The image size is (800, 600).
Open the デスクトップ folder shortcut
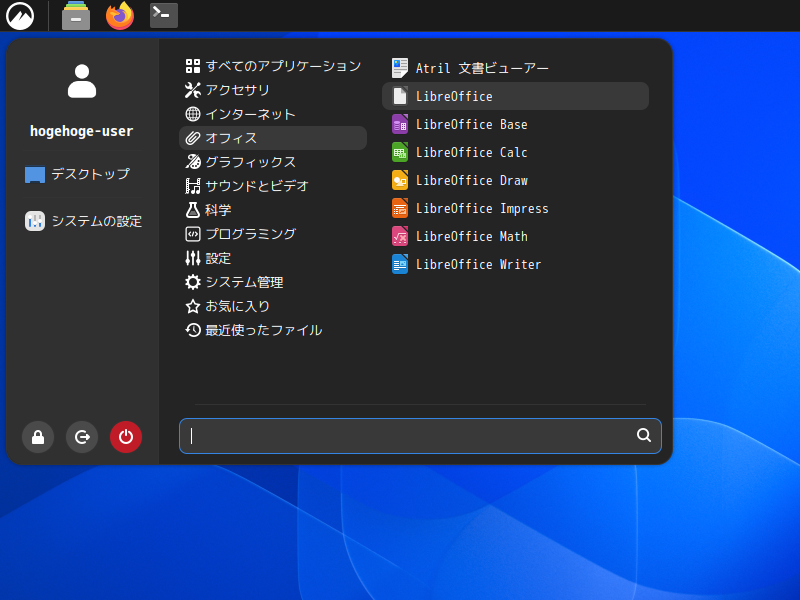click(x=78, y=174)
